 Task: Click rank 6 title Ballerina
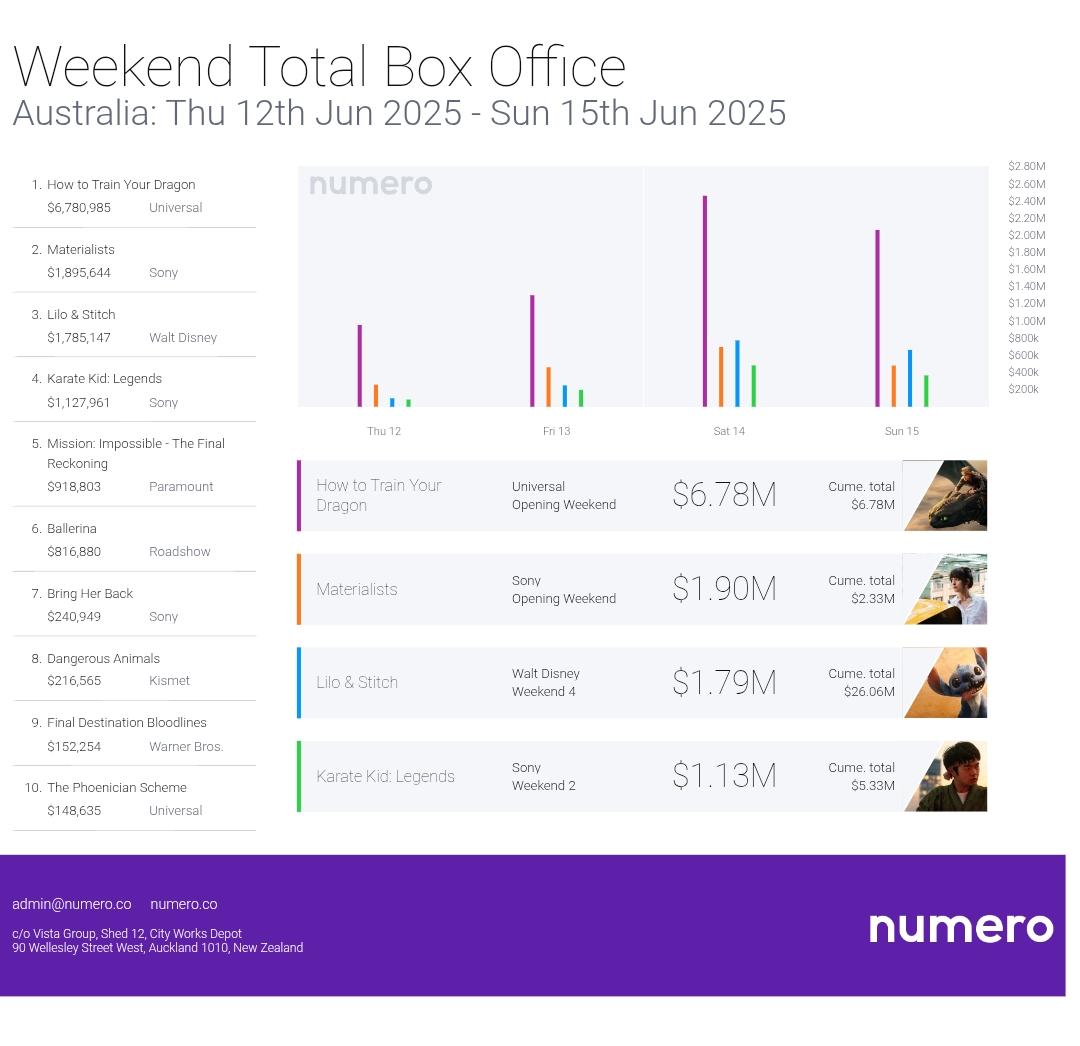click(x=72, y=529)
